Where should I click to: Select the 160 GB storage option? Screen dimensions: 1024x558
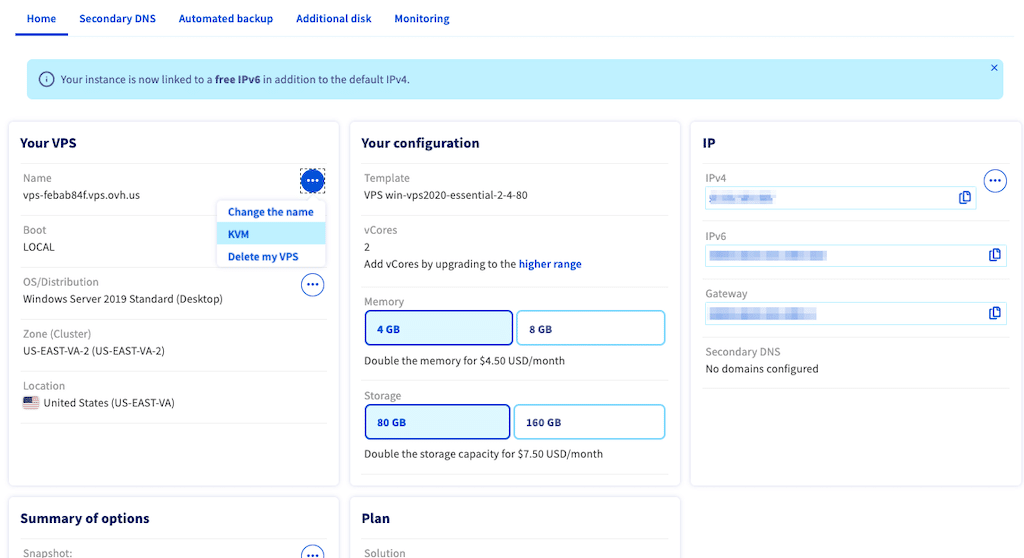[x=589, y=421]
